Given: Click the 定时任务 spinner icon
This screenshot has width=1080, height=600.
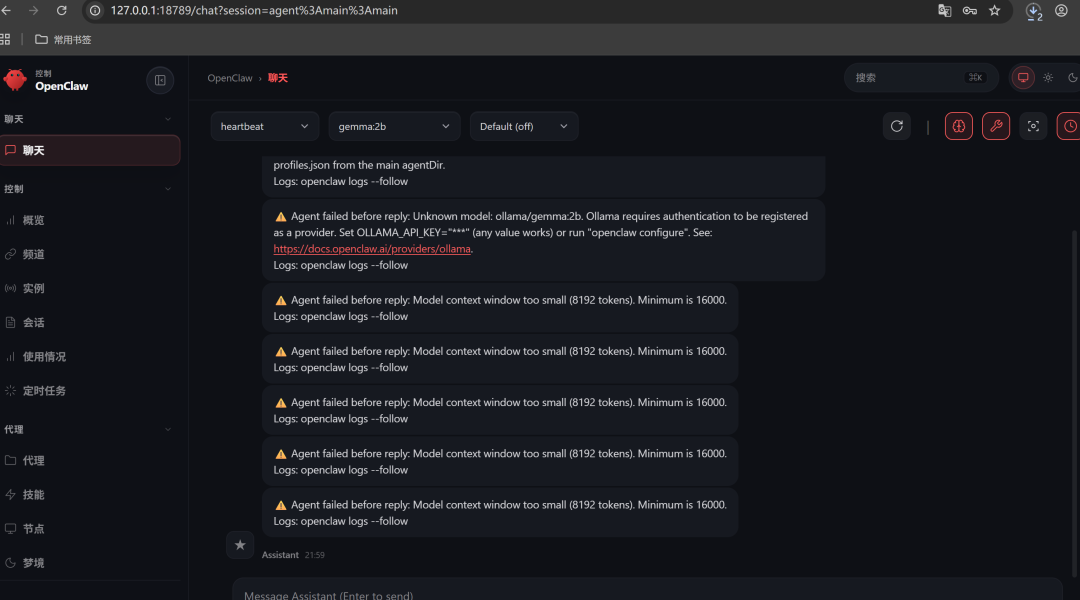Looking at the screenshot, I should point(10,391).
